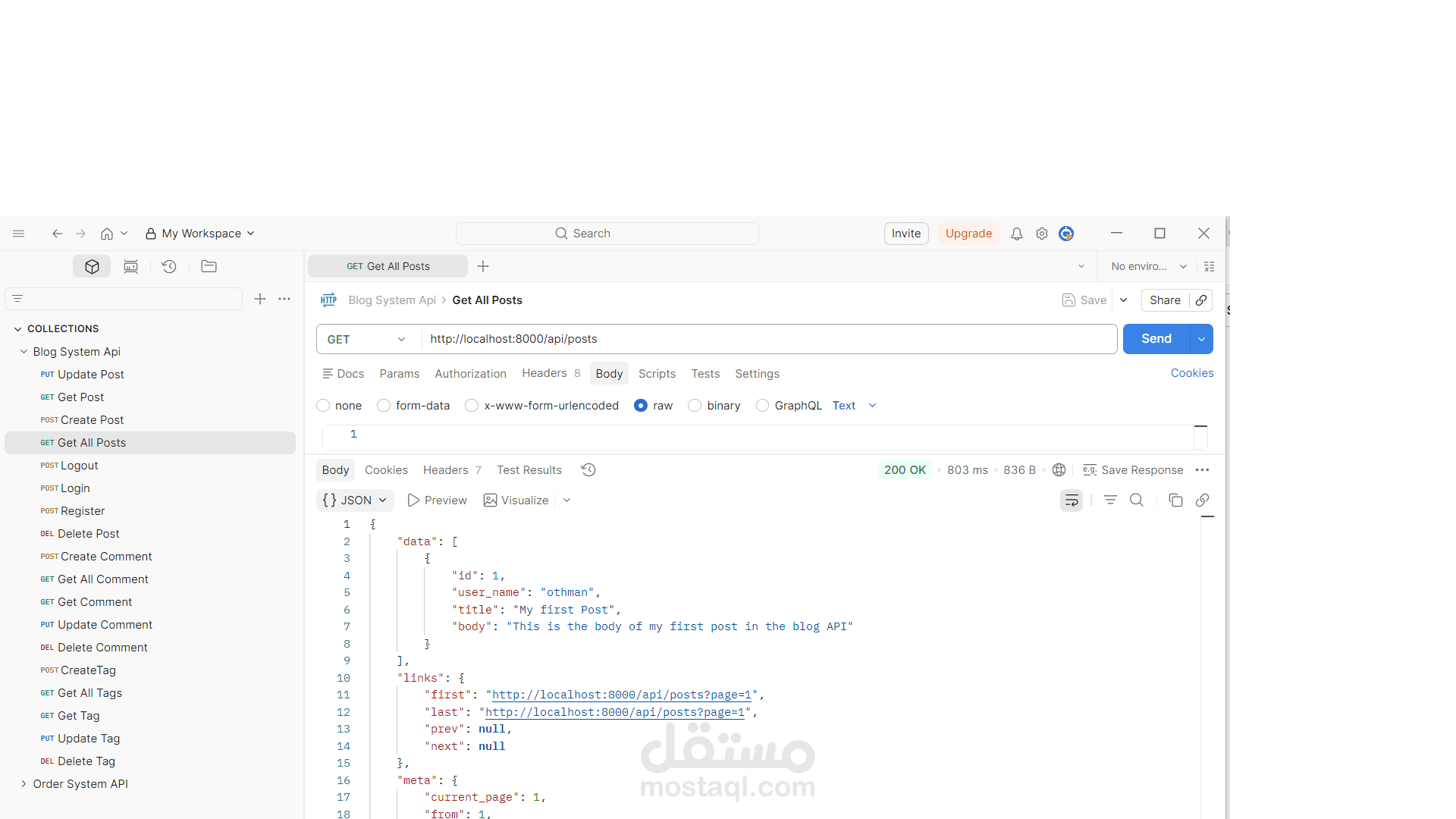The image size is (1456, 819).
Task: Open the Collections sidebar icon
Action: click(92, 266)
